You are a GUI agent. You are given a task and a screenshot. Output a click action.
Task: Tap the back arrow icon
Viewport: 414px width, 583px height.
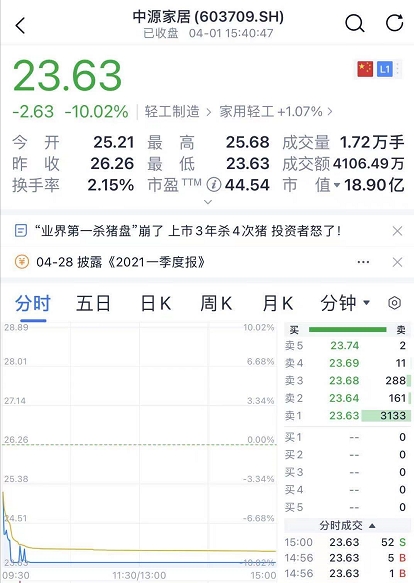(x=20, y=26)
